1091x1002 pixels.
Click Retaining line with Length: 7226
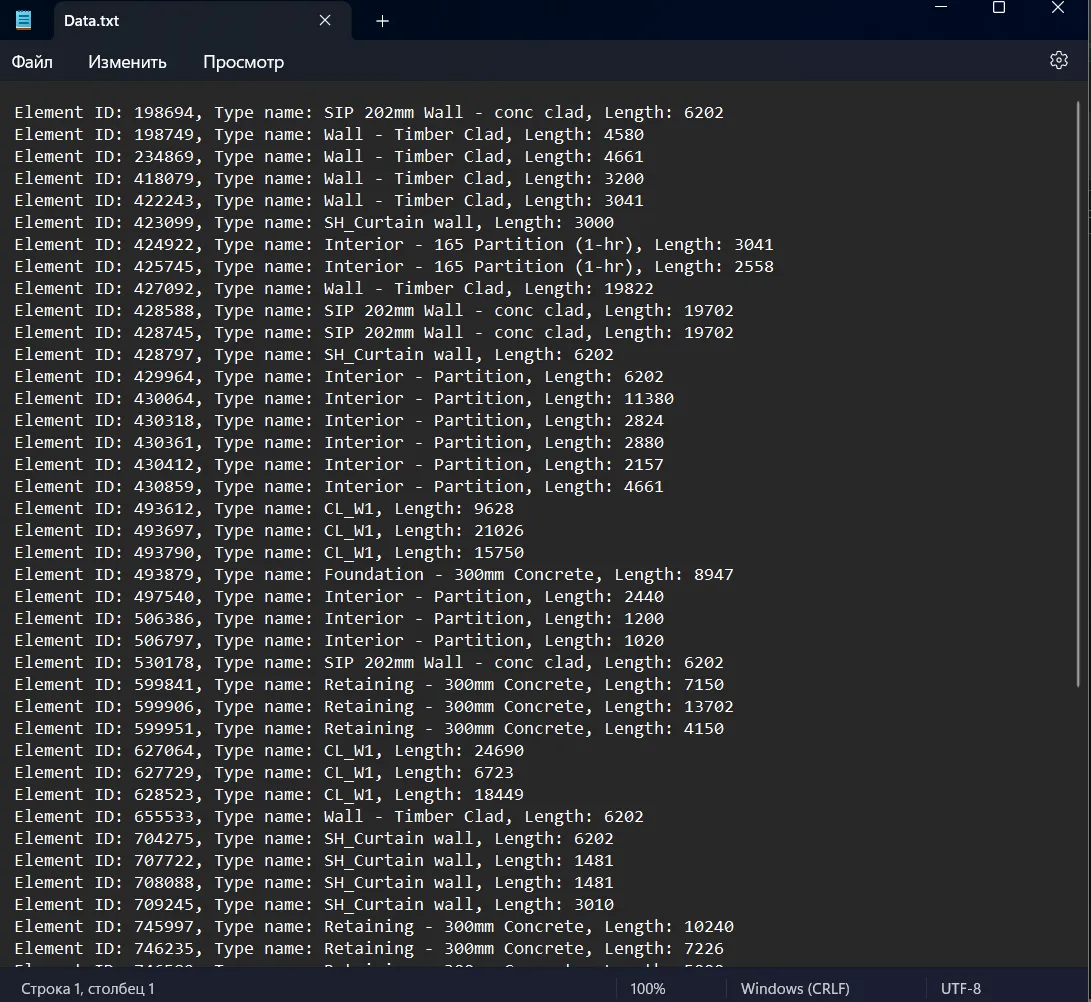[369, 949]
